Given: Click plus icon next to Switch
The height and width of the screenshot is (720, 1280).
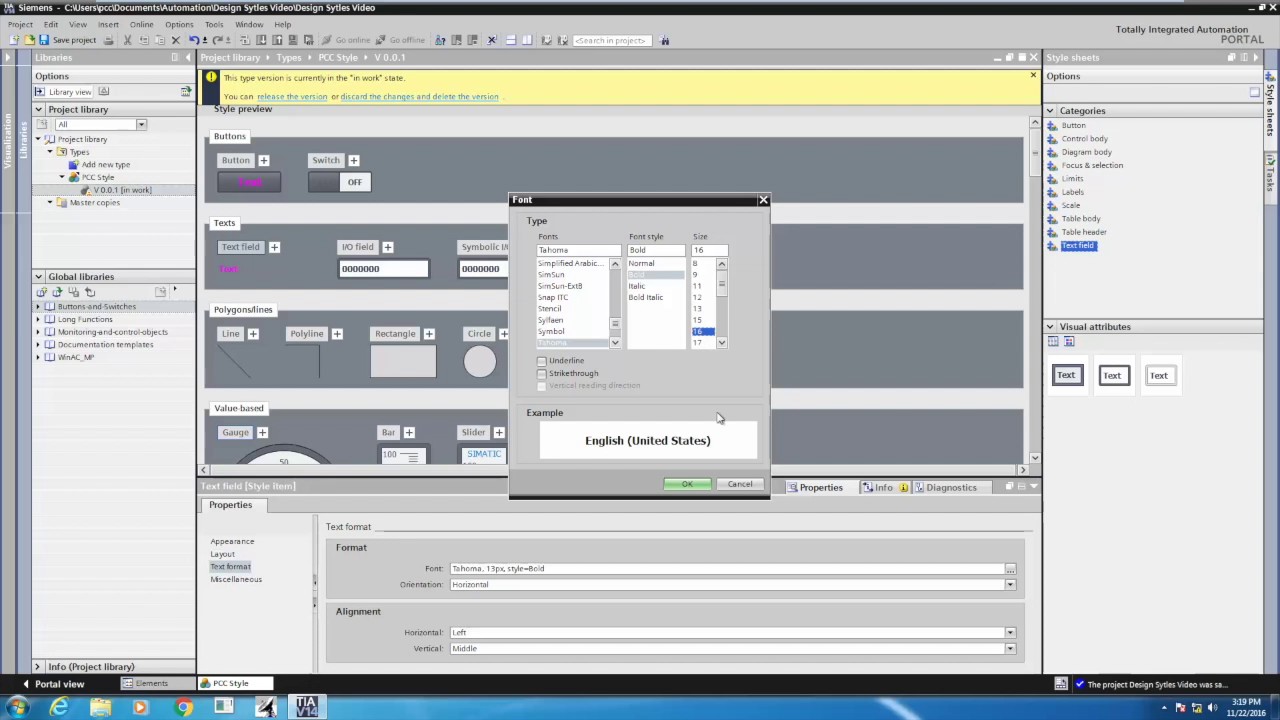Looking at the screenshot, I should (353, 160).
